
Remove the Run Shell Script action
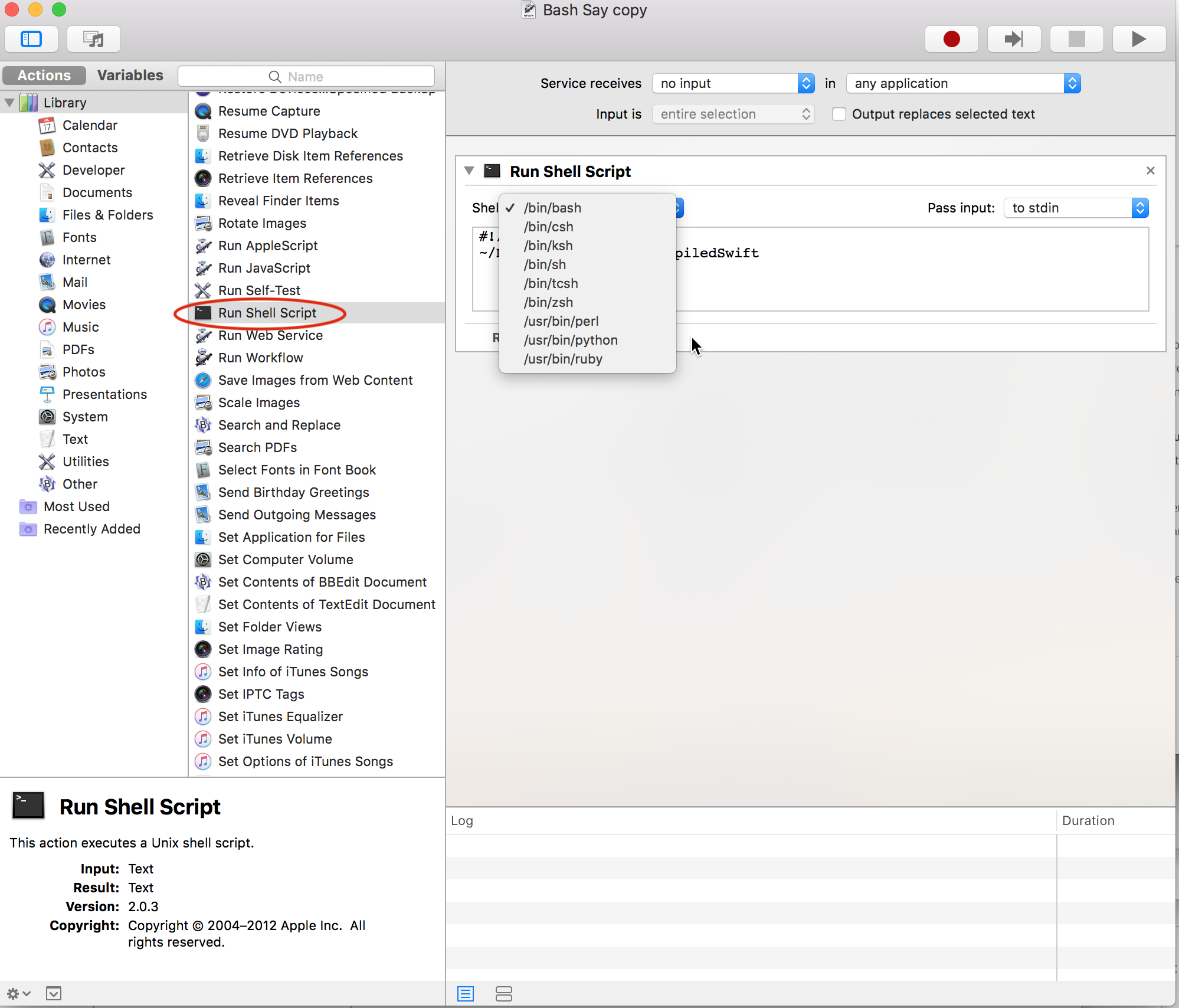[x=1150, y=171]
